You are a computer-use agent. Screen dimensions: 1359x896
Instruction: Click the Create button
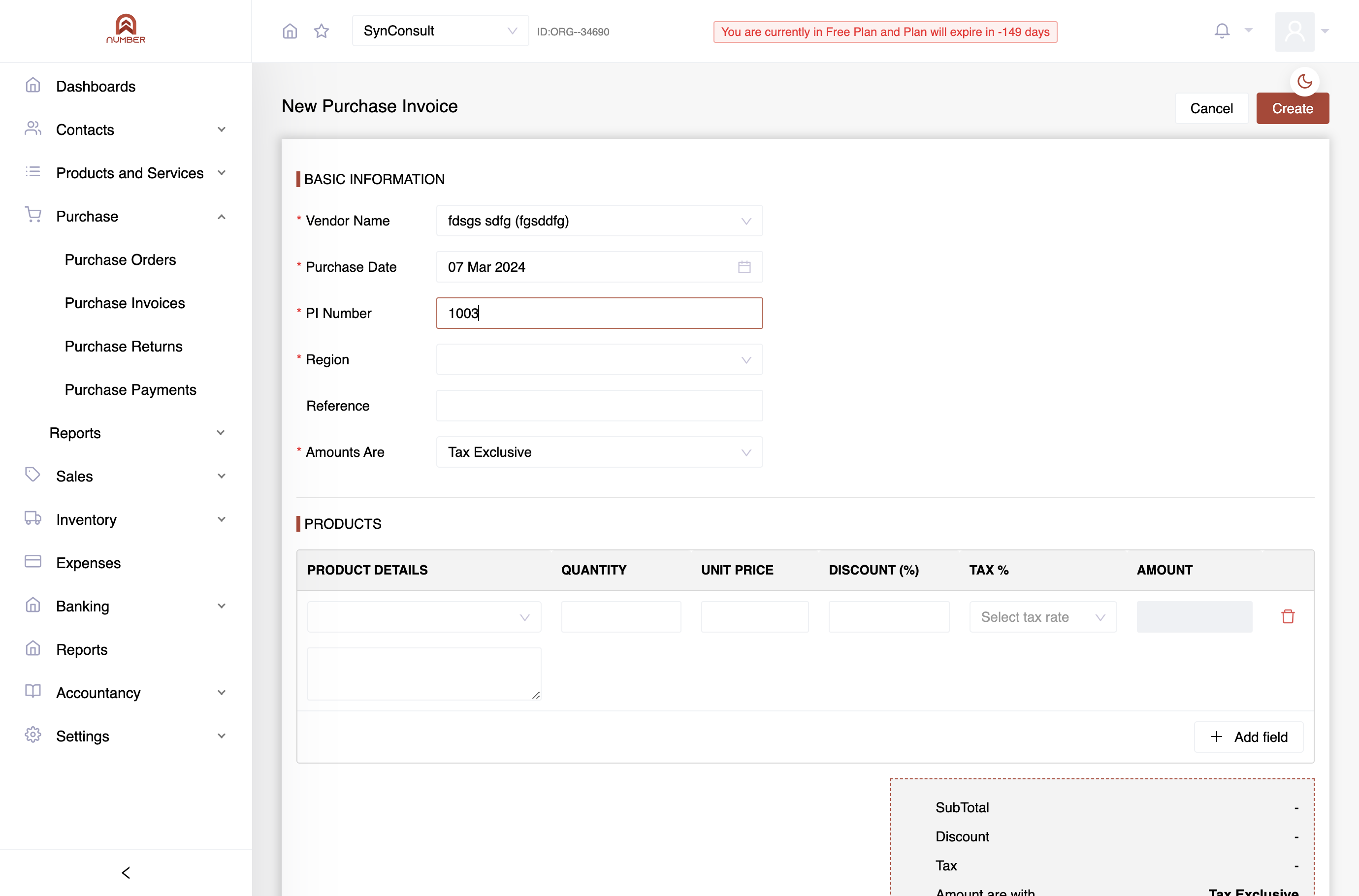(1292, 109)
